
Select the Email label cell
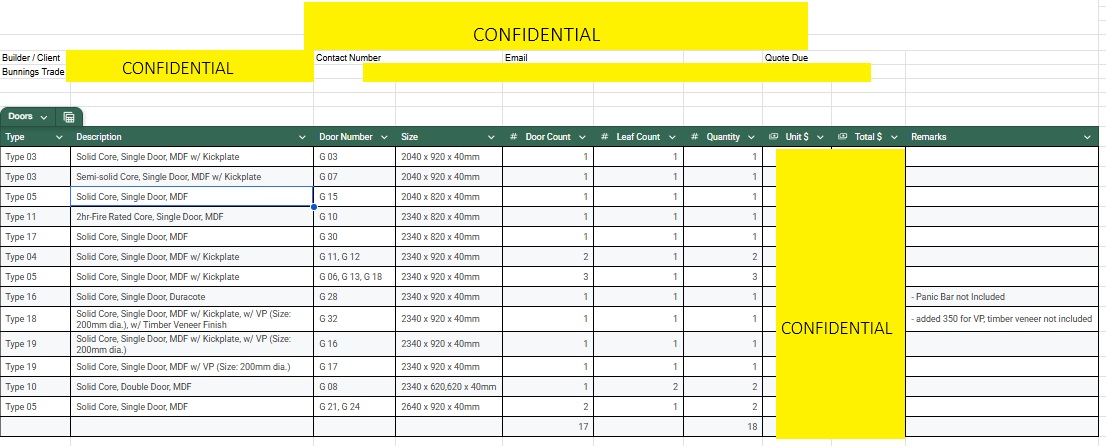click(x=547, y=58)
